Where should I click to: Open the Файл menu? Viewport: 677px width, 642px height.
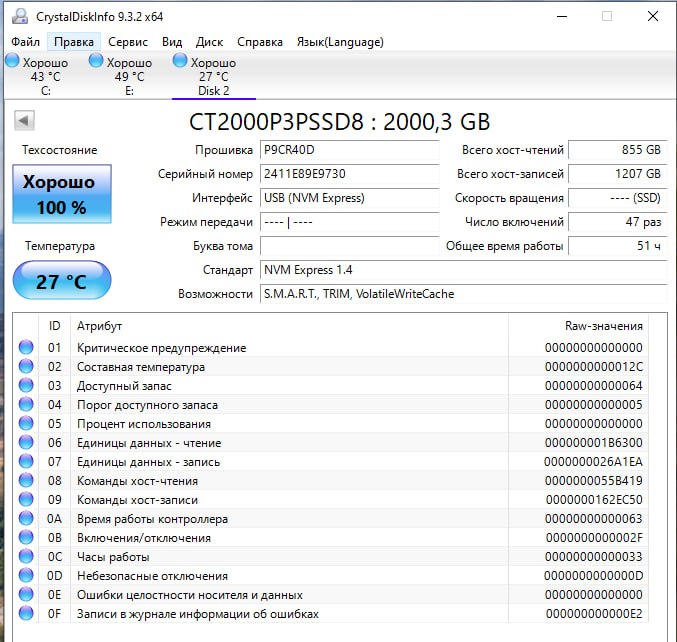[x=25, y=42]
